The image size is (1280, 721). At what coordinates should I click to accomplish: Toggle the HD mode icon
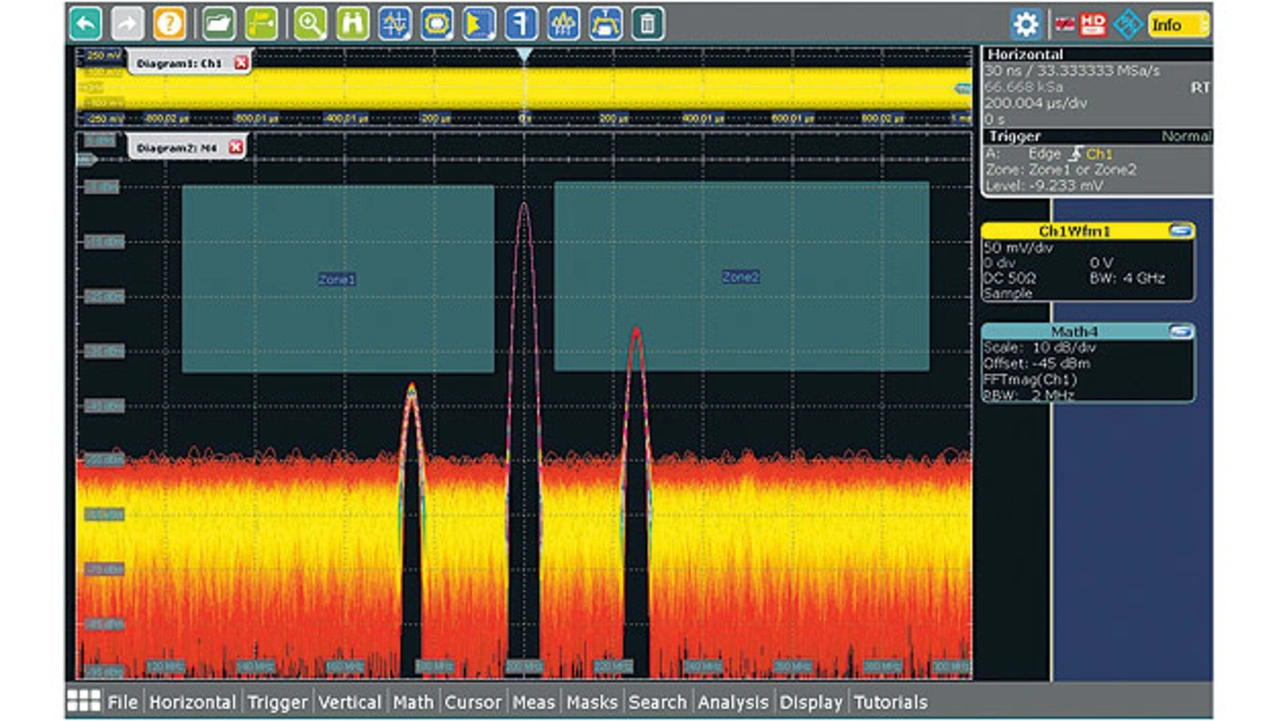pos(1093,24)
